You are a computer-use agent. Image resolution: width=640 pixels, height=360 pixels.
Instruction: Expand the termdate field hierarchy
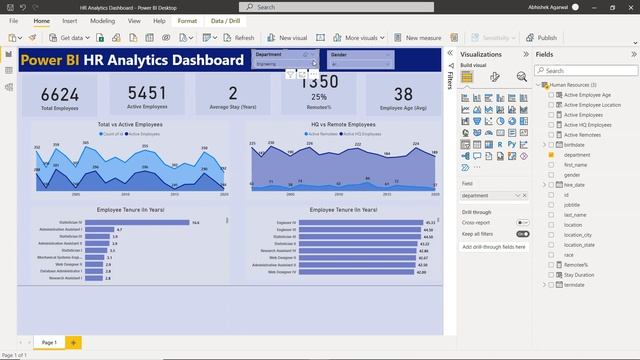[544, 285]
